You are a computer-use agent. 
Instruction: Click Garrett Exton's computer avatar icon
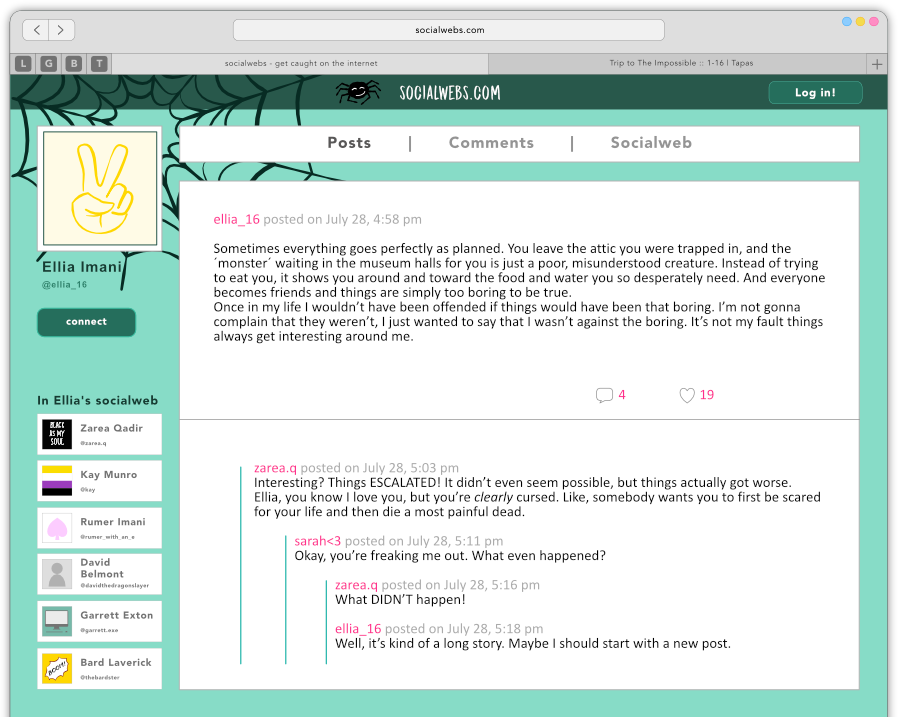[x=58, y=621]
